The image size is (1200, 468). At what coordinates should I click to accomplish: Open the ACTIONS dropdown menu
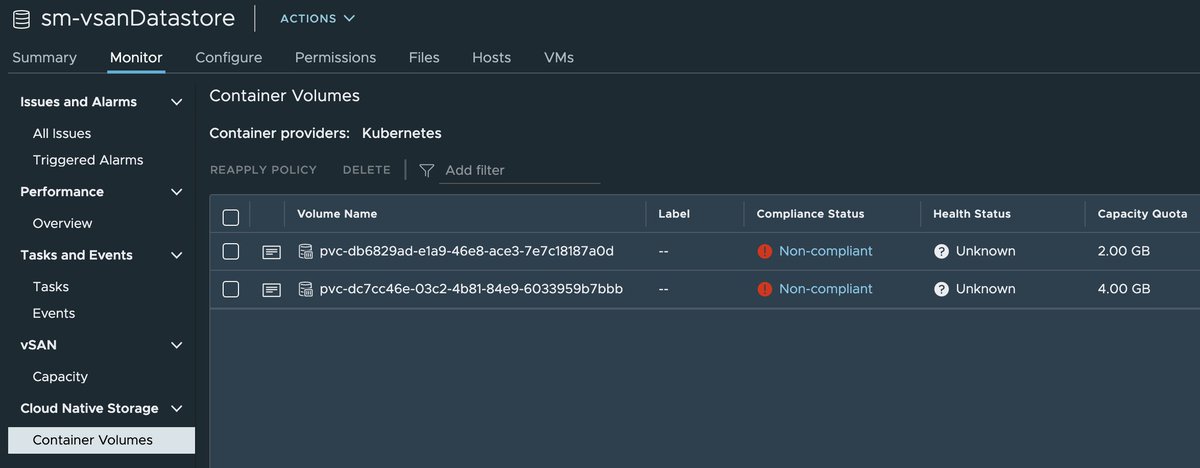[317, 18]
